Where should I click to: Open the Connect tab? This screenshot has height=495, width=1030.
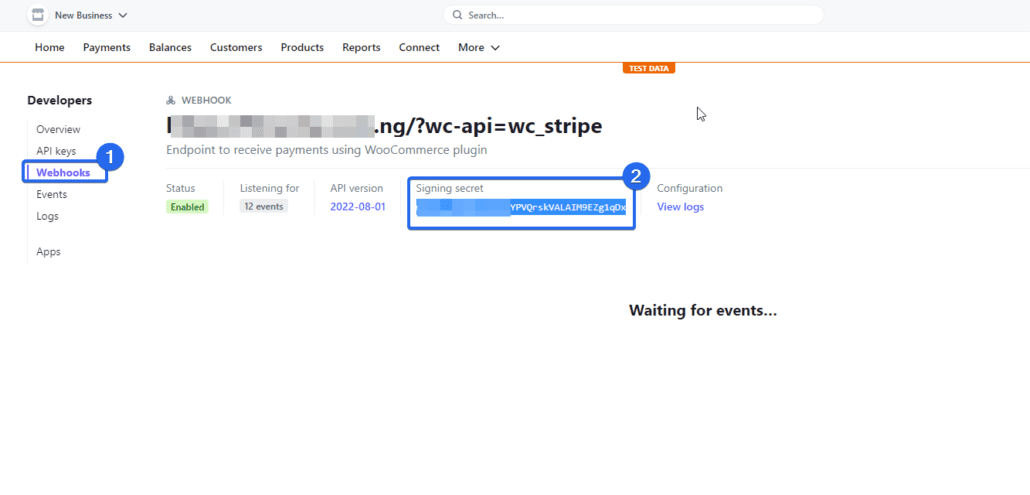pos(419,47)
